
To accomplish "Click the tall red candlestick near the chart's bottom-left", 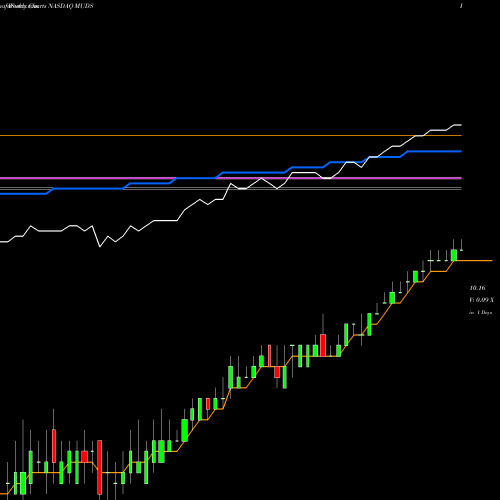I will click(x=99, y=467).
